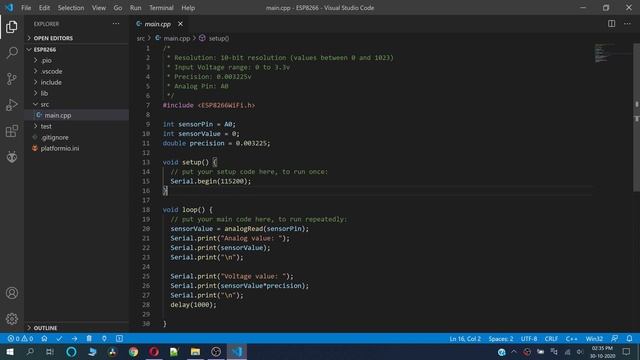The height and width of the screenshot is (360, 640).
Task: Open Windows Action Center notifications
Action: 627,352
